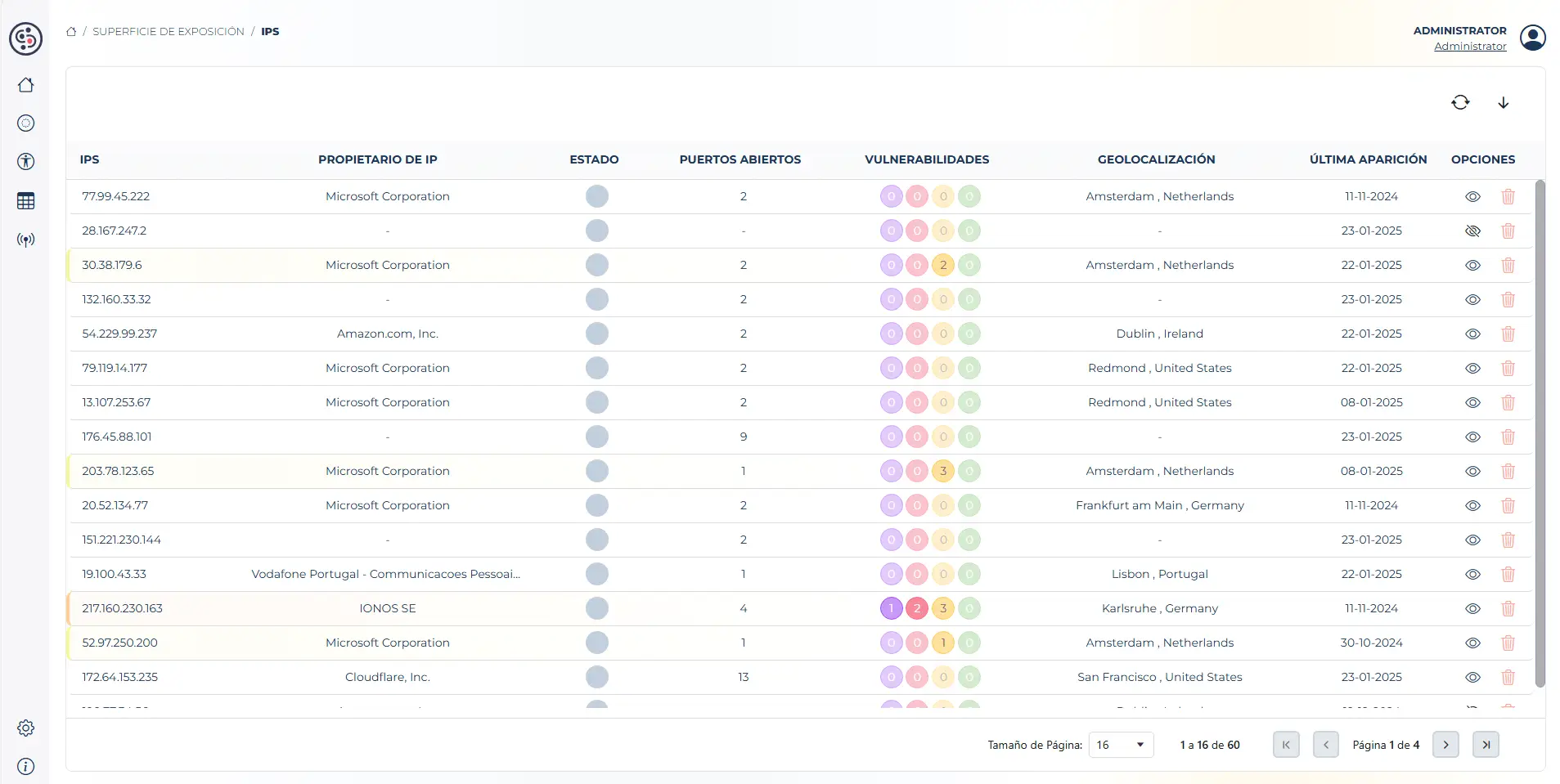Sort by Puertos Abiertos column header
This screenshot has height=784, width=1560.
pyautogui.click(x=740, y=159)
